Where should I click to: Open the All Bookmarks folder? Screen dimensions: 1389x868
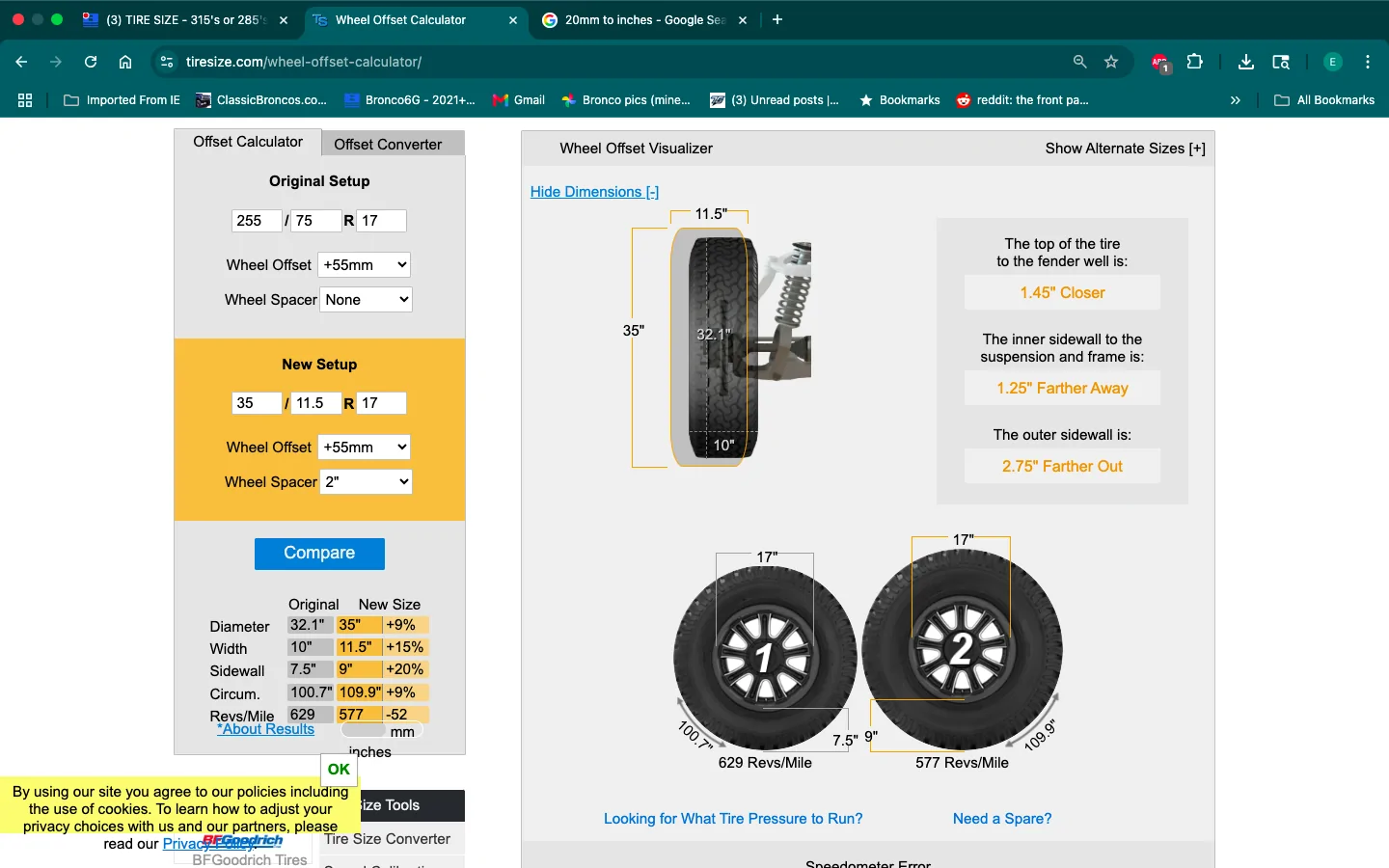coord(1324,100)
